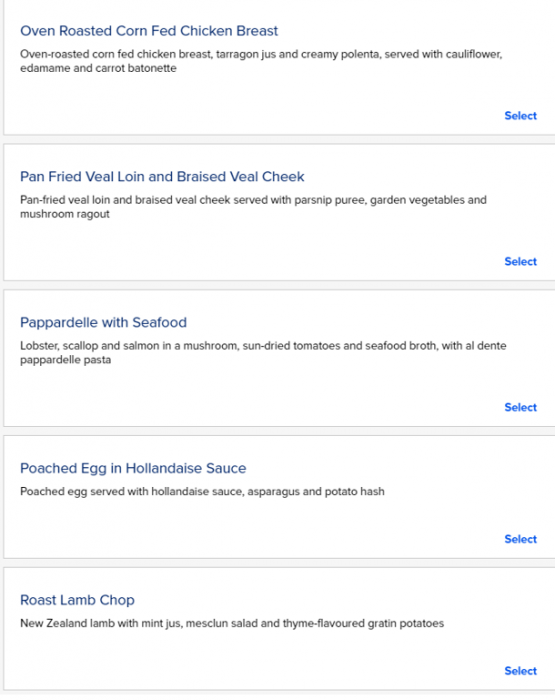Viewport: 555px width, 700px height.
Task: Select the Roast Lamb Chop meal
Action: tap(520, 671)
